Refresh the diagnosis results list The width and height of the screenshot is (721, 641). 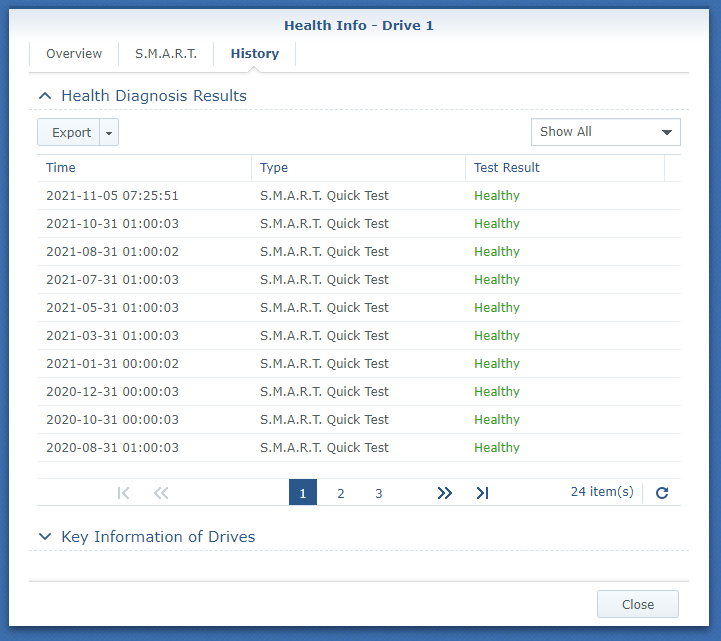coord(662,493)
